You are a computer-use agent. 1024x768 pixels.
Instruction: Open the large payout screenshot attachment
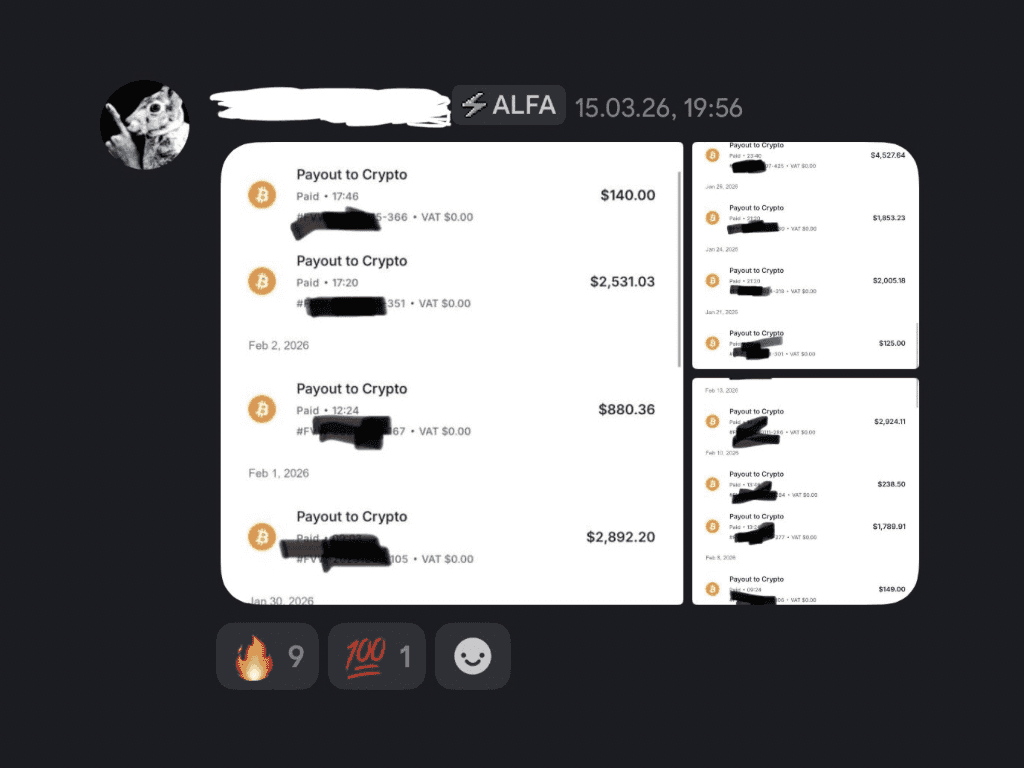click(452, 373)
